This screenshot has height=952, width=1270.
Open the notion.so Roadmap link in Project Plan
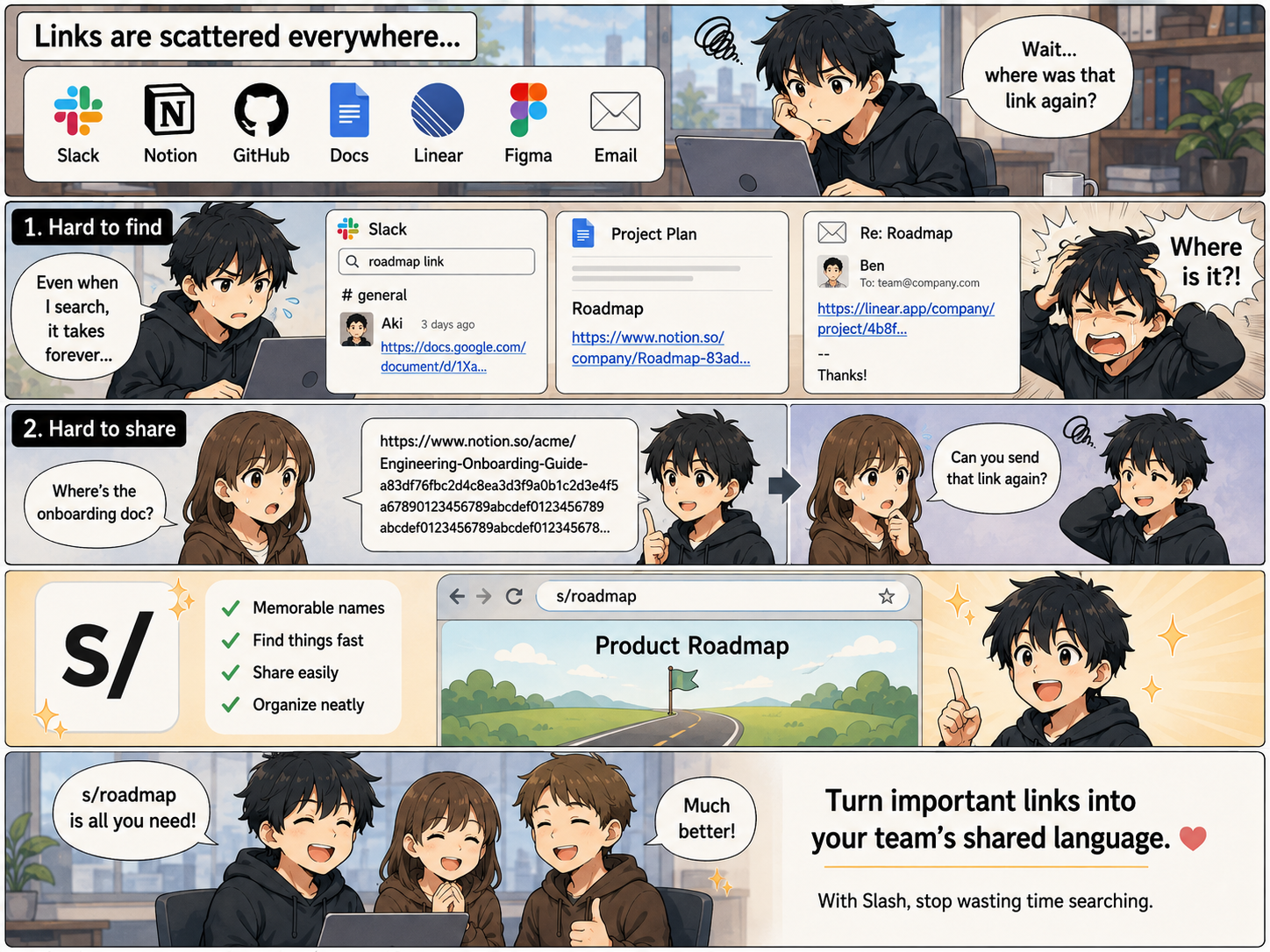660,348
